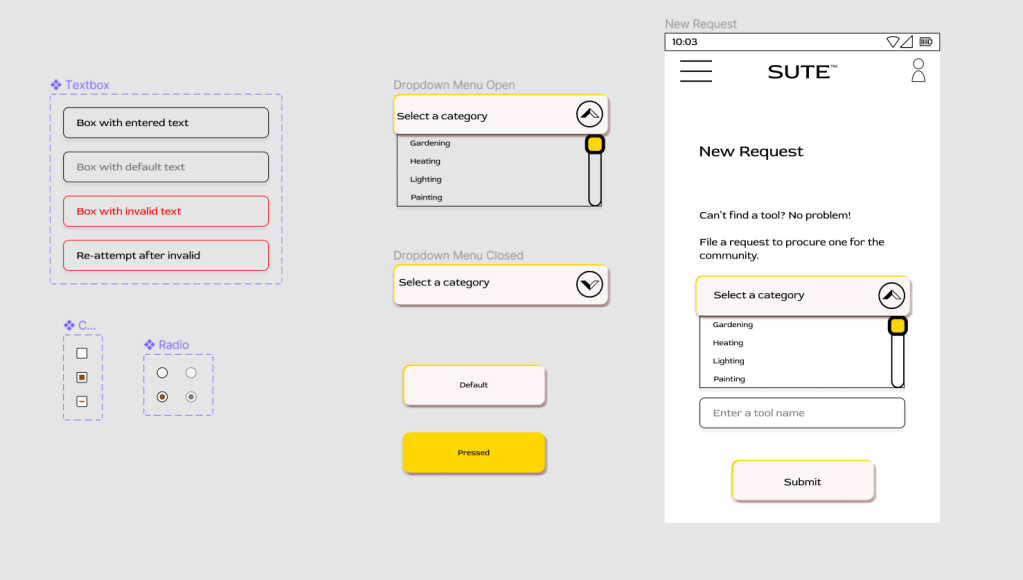This screenshot has width=1023, height=580.
Task: Click the Textbox component diamond icon
Action: (56, 85)
